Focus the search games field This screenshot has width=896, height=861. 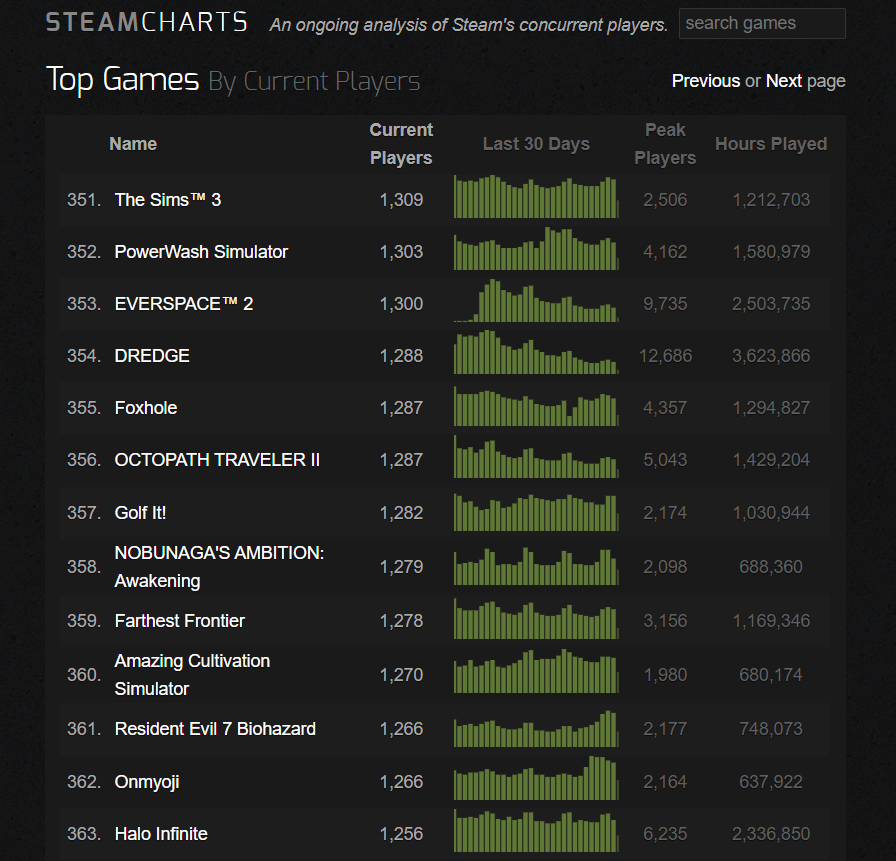click(x=762, y=23)
